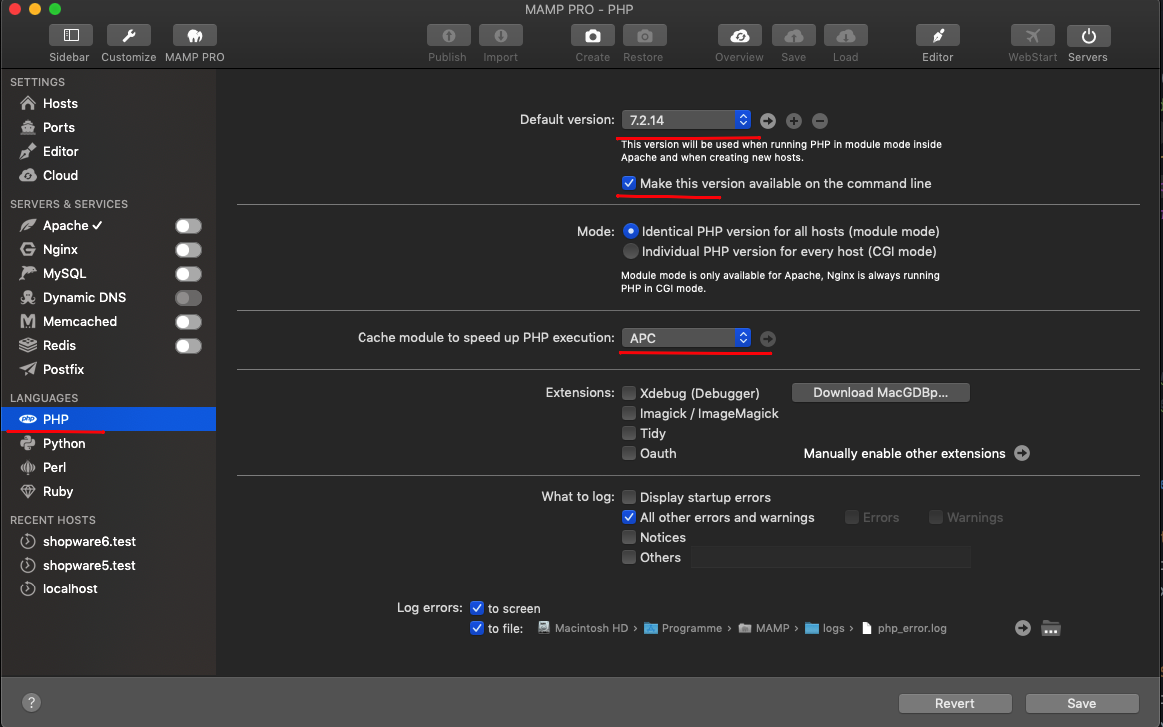This screenshot has height=727, width=1163.
Task: Click the Download MacGDBp button
Action: [880, 393]
